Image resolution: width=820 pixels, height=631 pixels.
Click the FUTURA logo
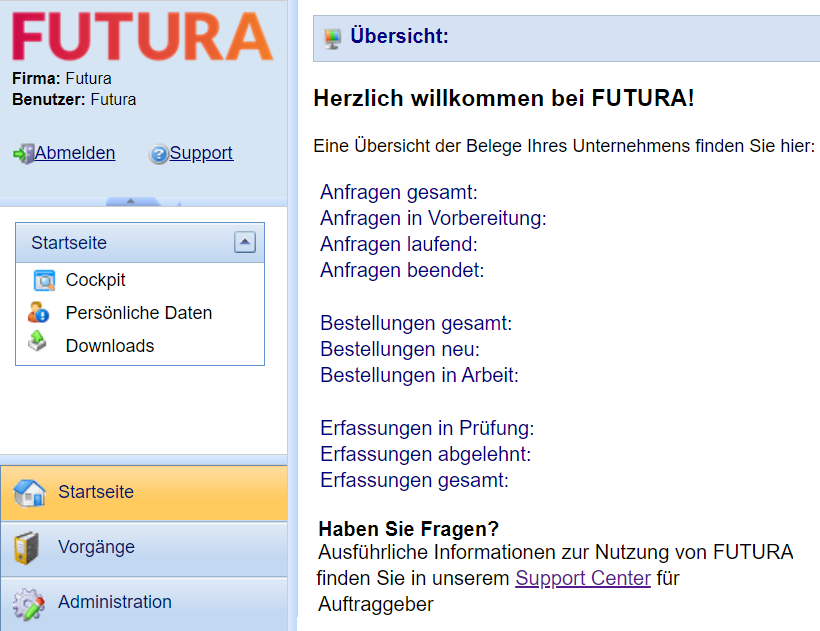142,35
